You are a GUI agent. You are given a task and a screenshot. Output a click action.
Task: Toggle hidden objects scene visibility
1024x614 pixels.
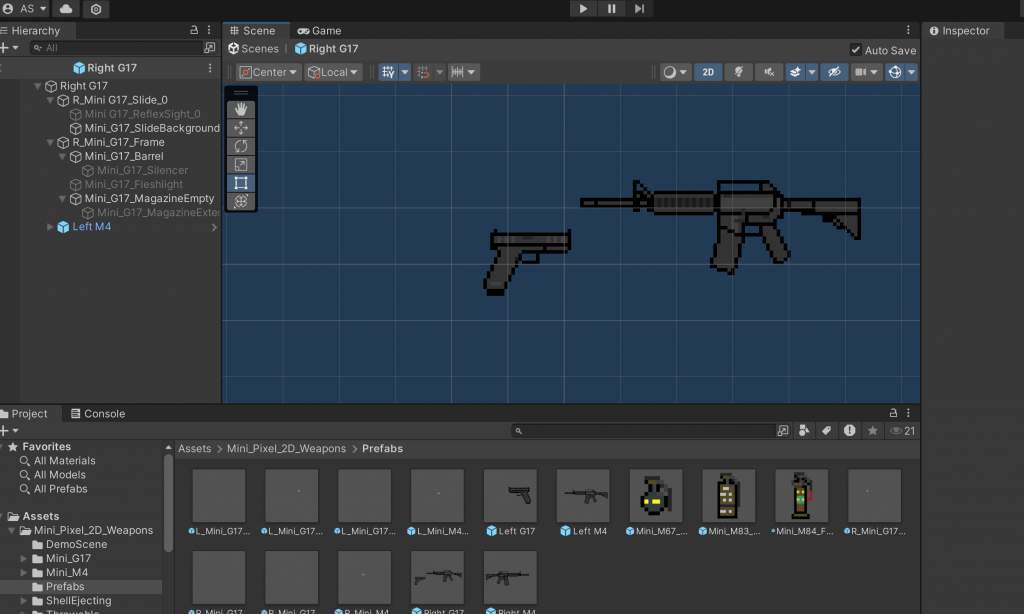tap(834, 72)
